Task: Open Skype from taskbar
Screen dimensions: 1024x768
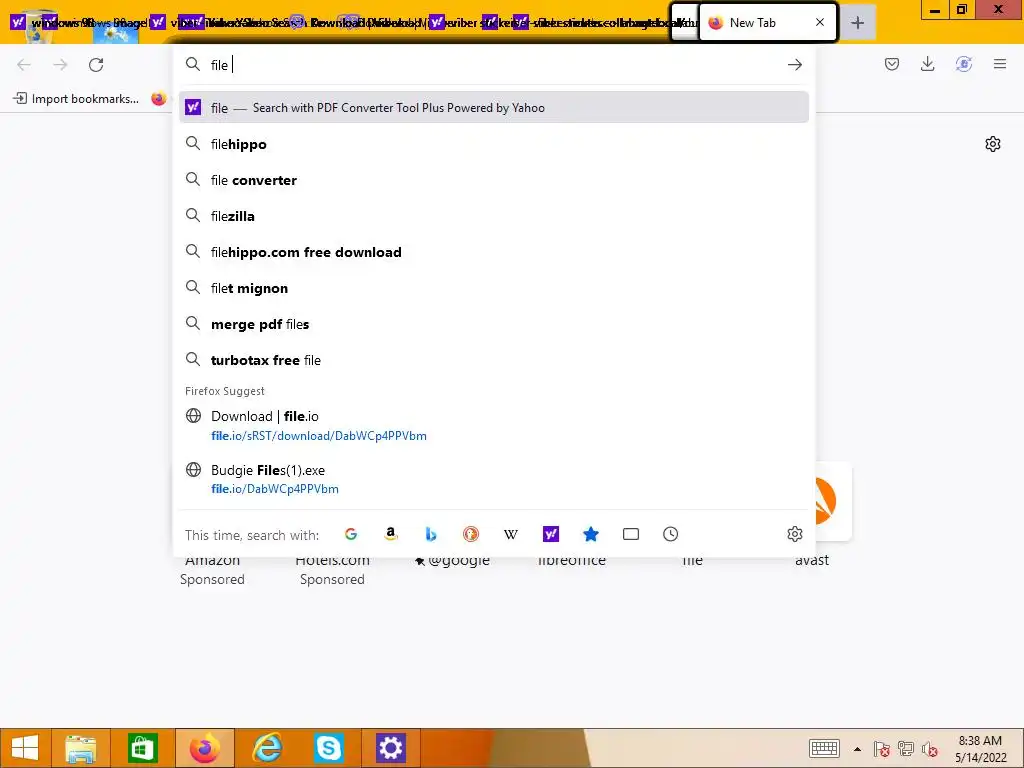Action: (x=328, y=748)
